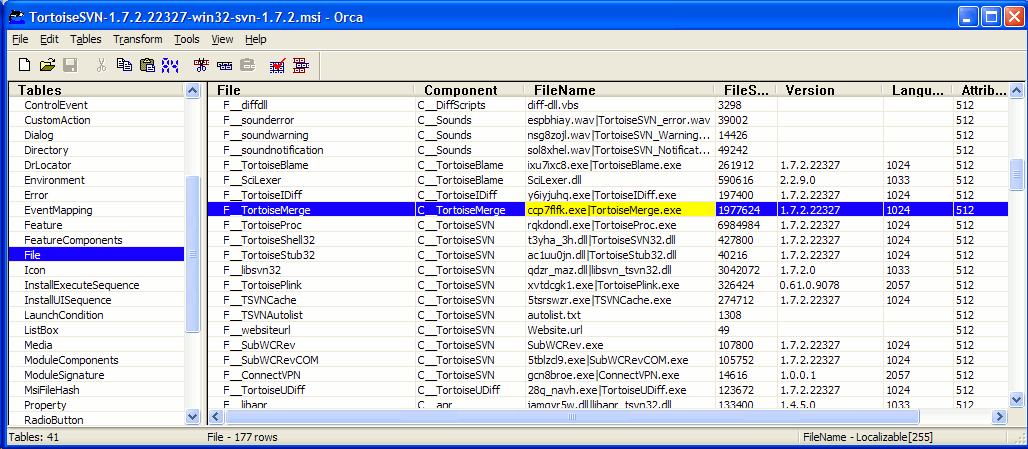Click the SciLexer.dll filename cell

coord(619,180)
